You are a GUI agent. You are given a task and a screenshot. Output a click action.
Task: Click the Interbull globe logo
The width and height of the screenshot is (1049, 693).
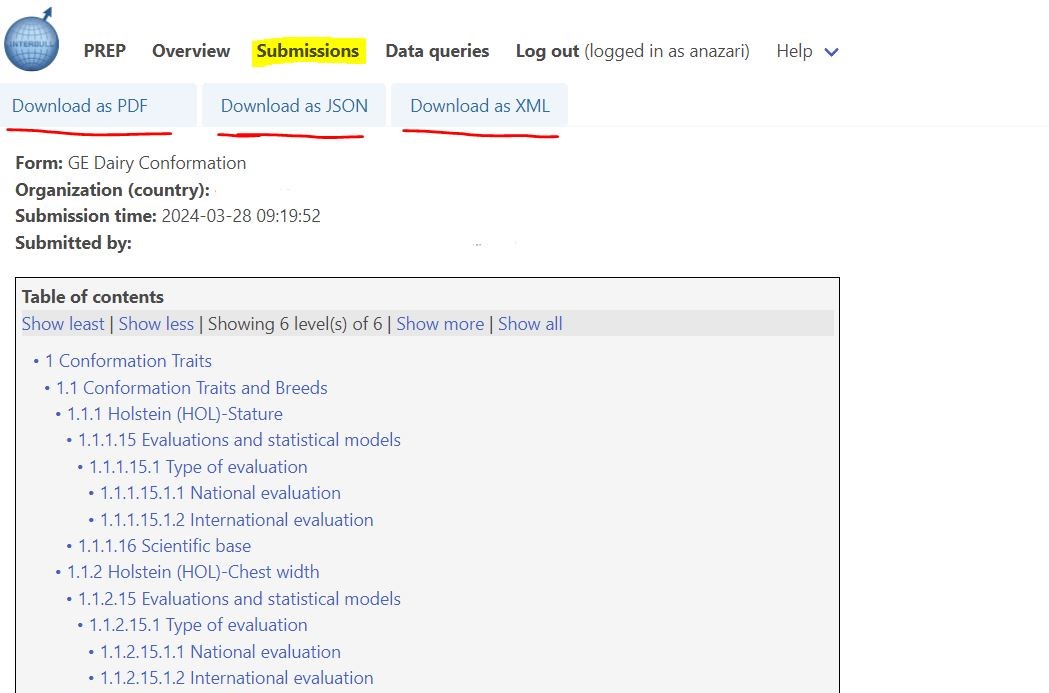click(x=31, y=40)
